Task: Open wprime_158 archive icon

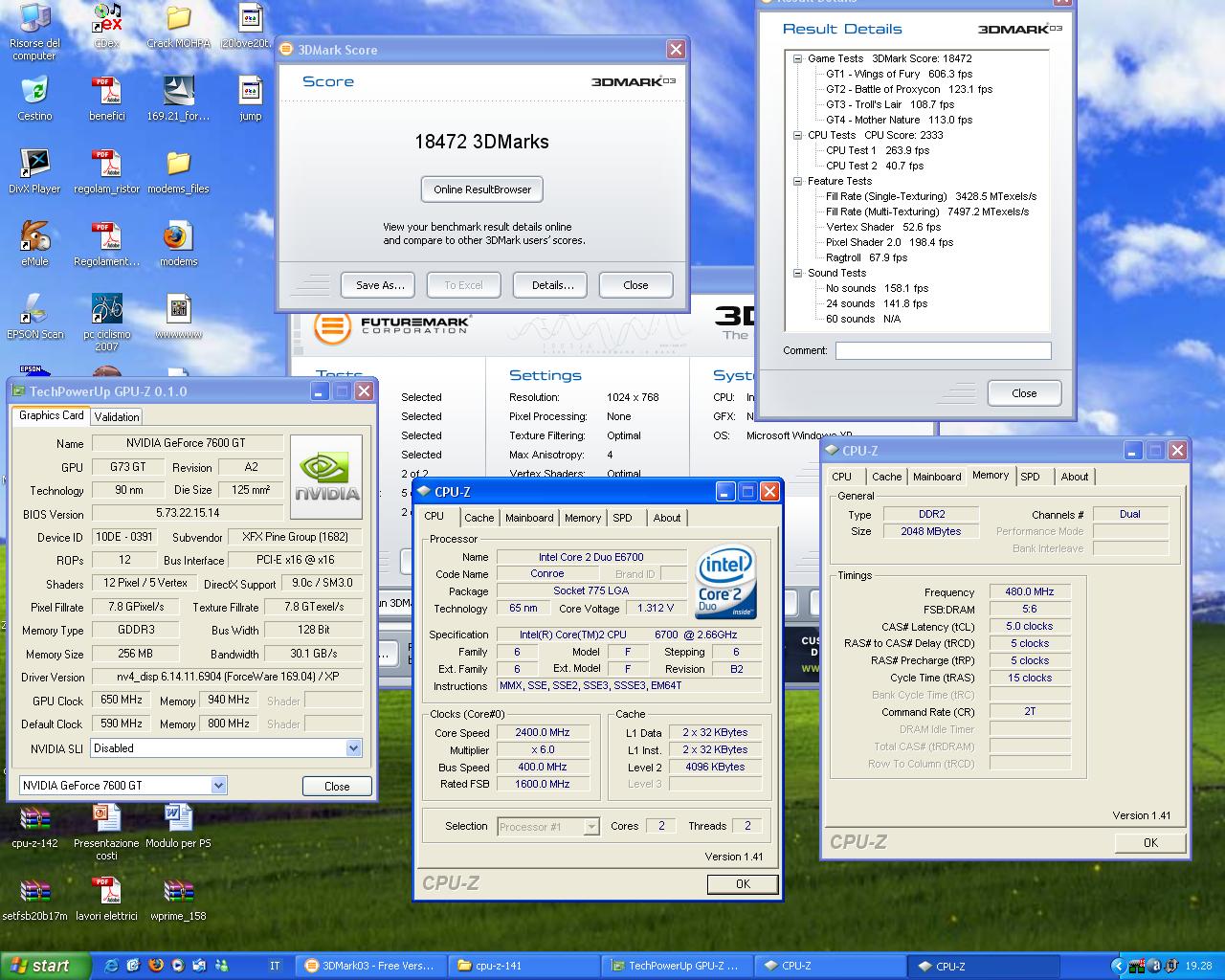Action: (179, 899)
